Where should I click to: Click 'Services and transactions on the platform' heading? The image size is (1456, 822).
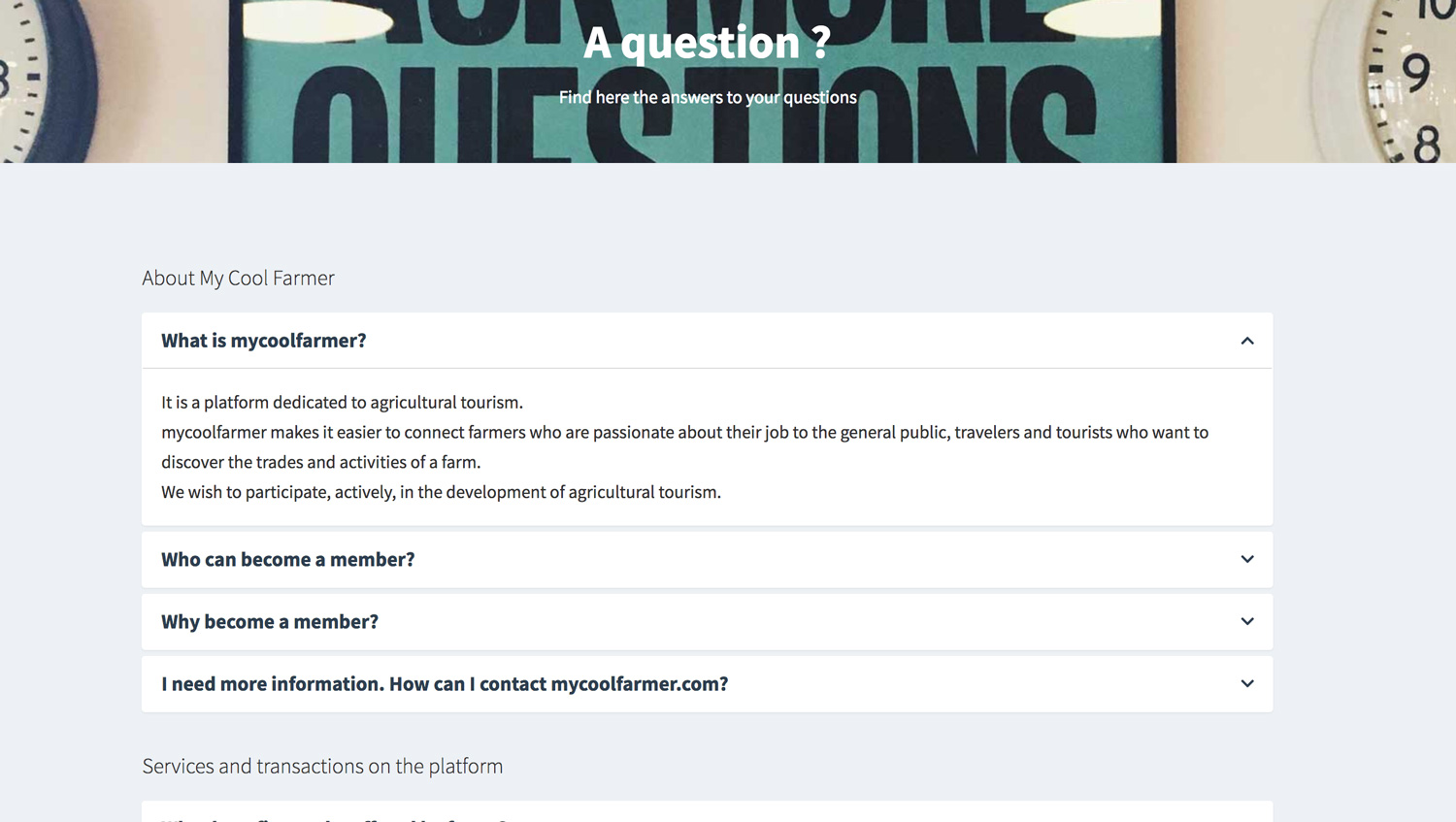pos(322,766)
